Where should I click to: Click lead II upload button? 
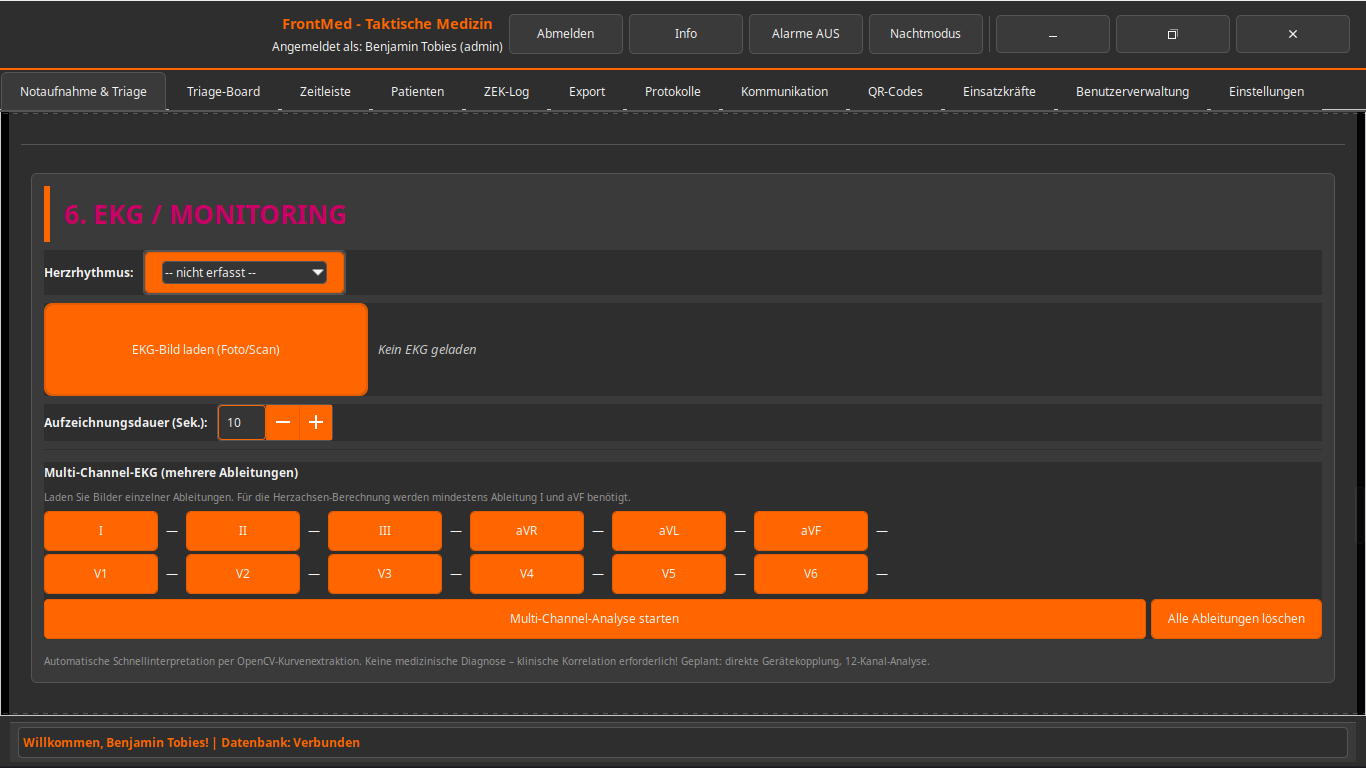click(243, 531)
